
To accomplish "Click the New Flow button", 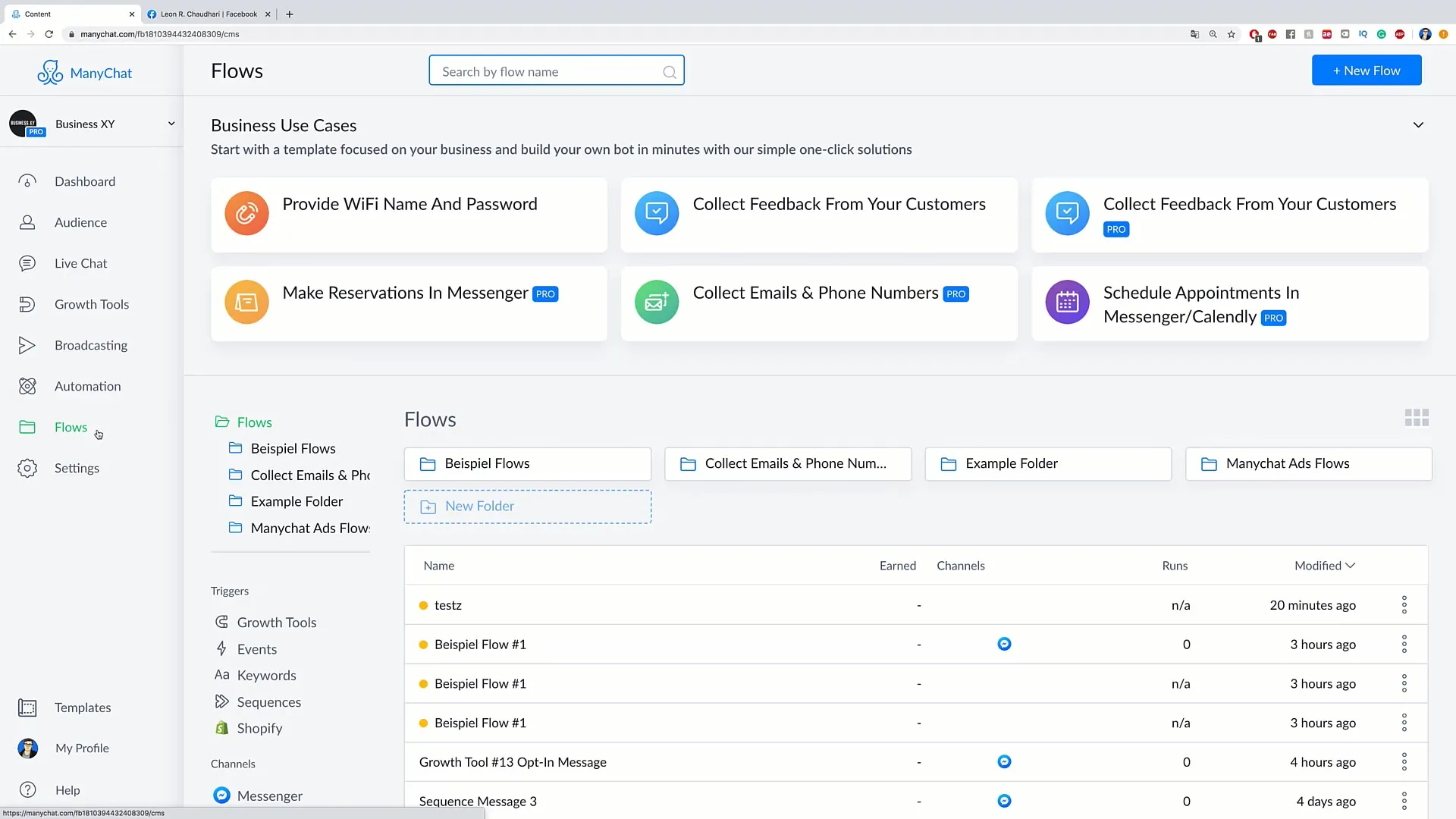I will [1366, 70].
